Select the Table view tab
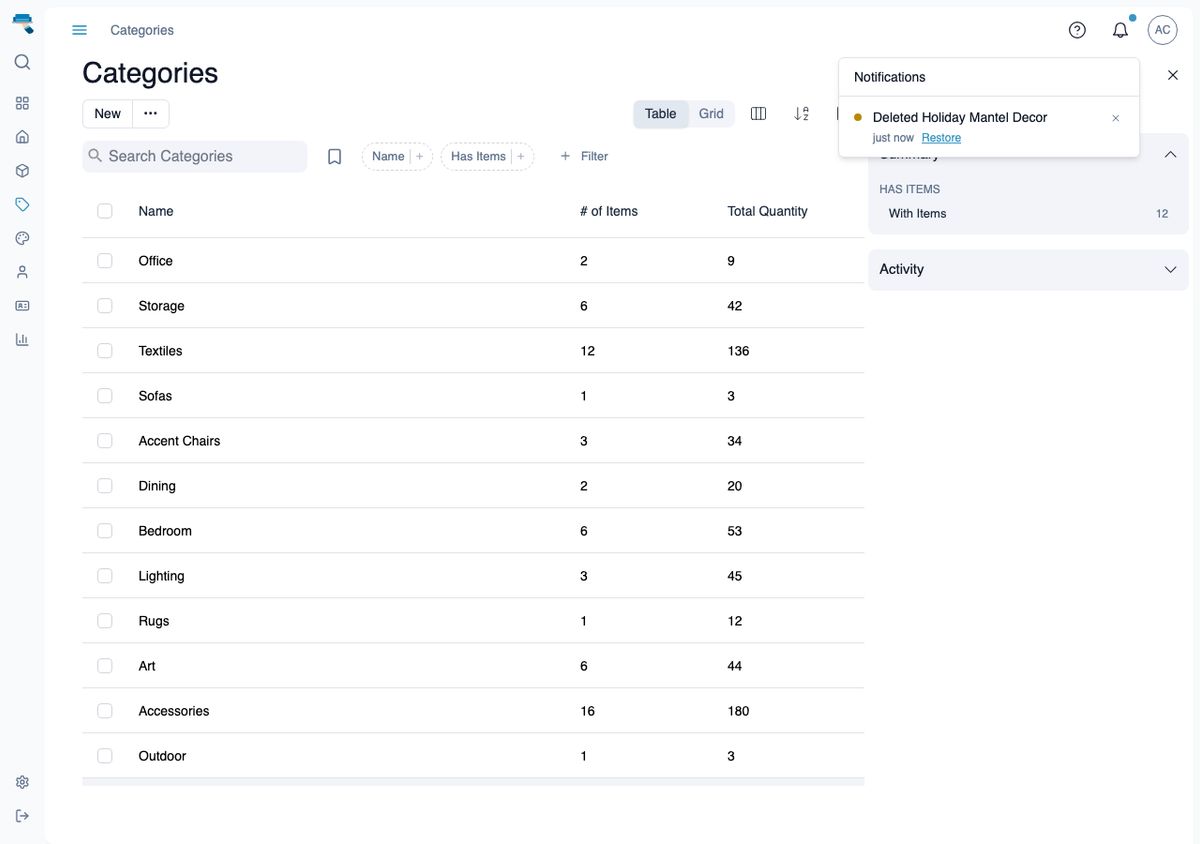The height and width of the screenshot is (844, 1200). point(660,114)
